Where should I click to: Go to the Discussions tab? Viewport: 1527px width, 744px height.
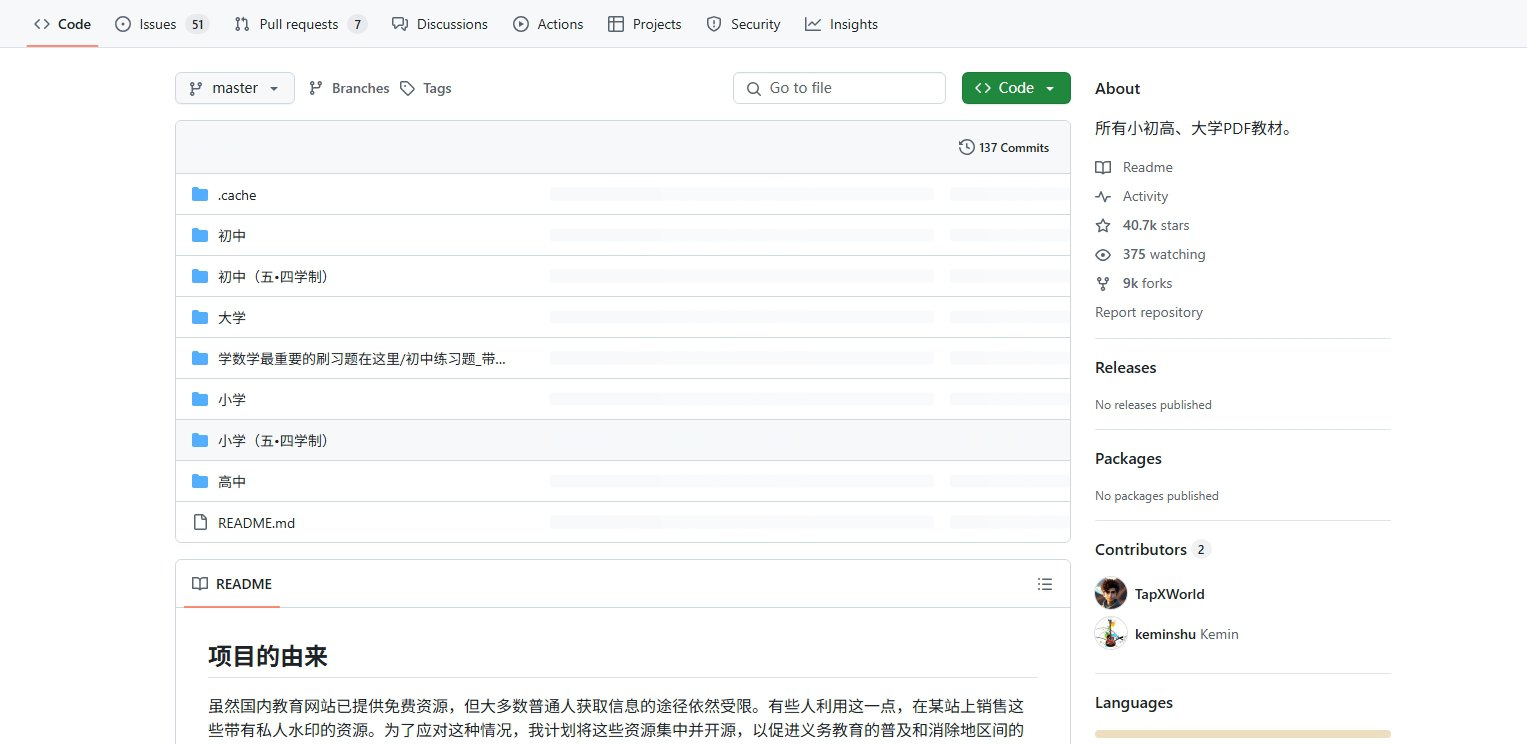coord(440,24)
